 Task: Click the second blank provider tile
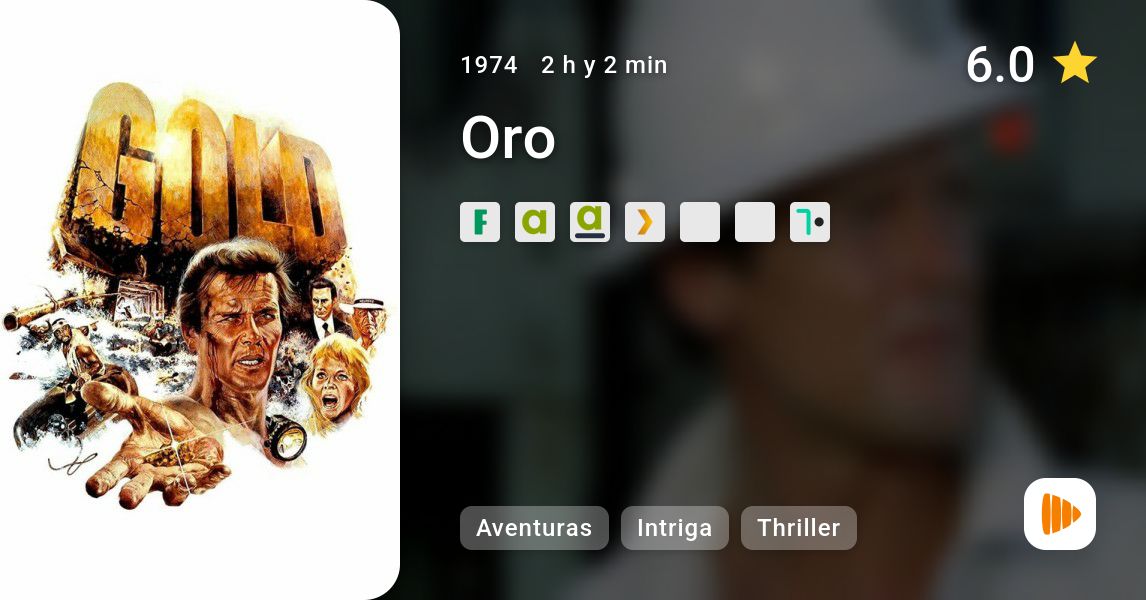point(755,222)
